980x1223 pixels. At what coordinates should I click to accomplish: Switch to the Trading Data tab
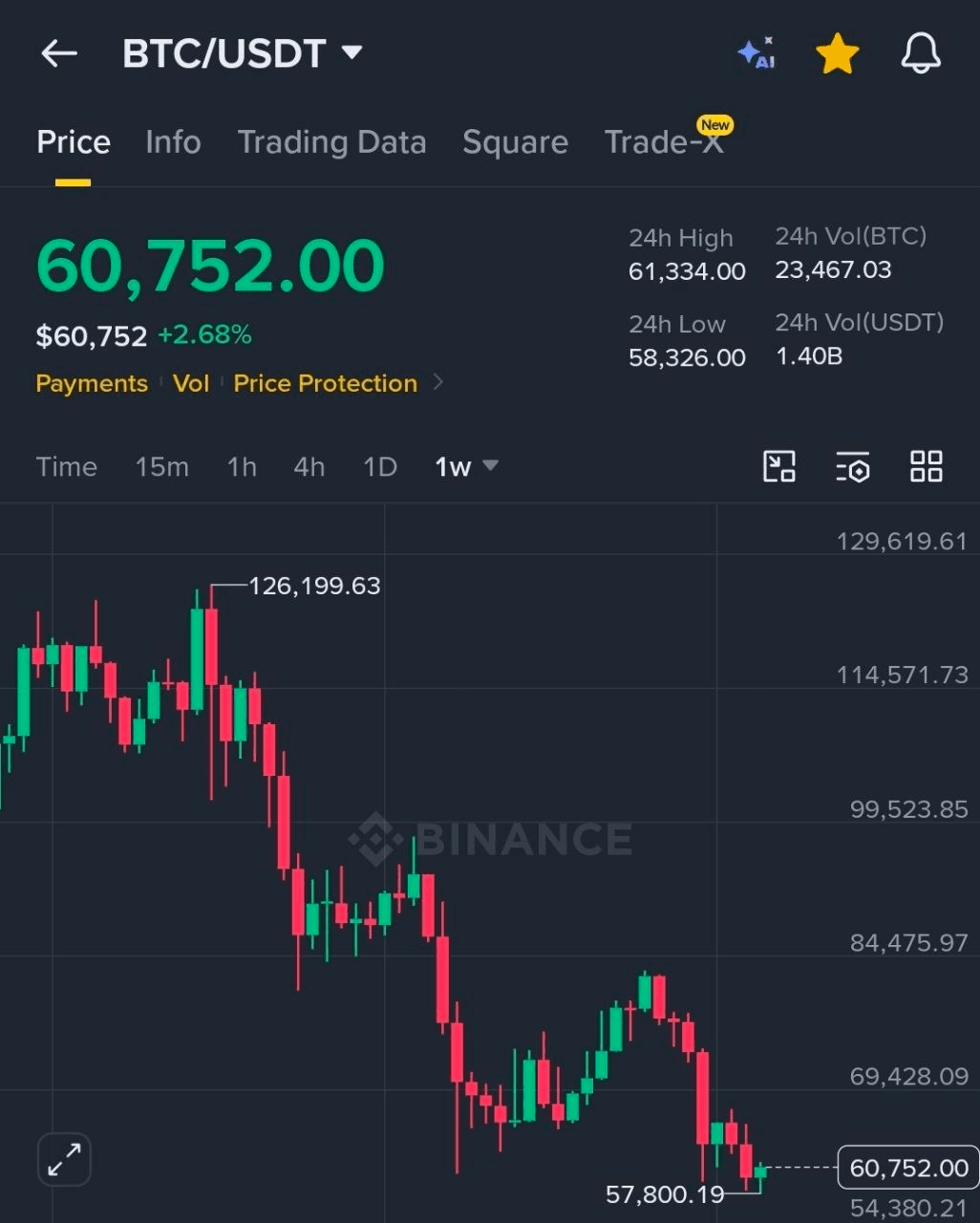point(331,142)
